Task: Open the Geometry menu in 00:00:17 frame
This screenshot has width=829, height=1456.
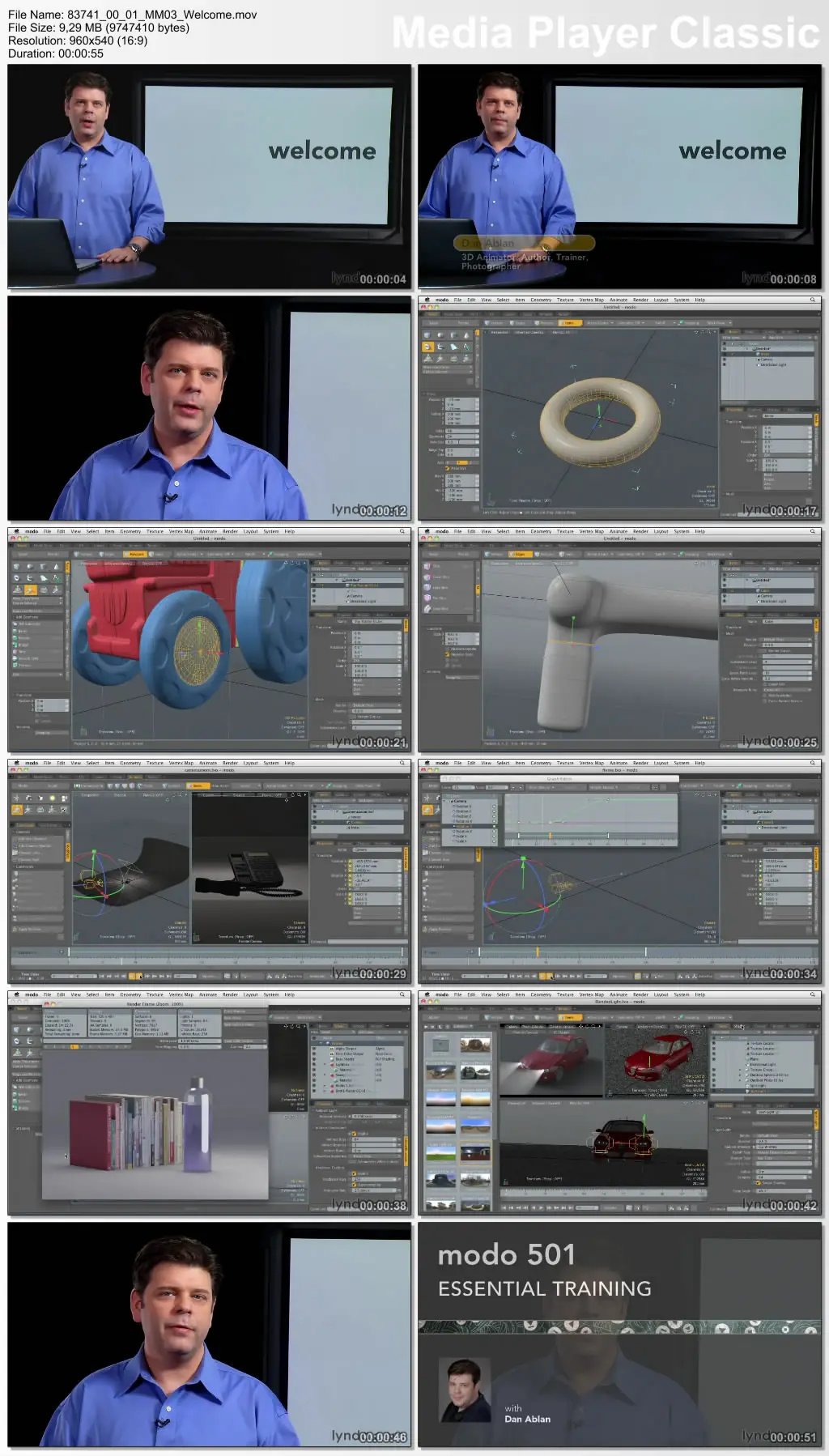Action: coord(541,300)
